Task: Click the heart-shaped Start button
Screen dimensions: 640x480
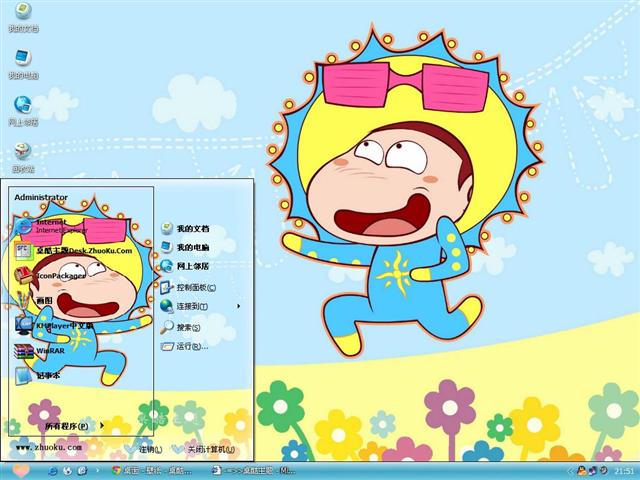Action: point(20,471)
